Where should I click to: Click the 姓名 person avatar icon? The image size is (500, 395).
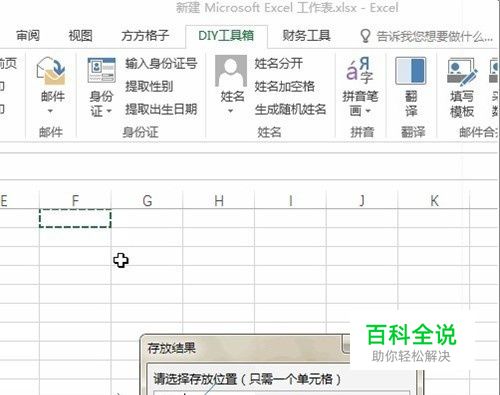pos(231,71)
